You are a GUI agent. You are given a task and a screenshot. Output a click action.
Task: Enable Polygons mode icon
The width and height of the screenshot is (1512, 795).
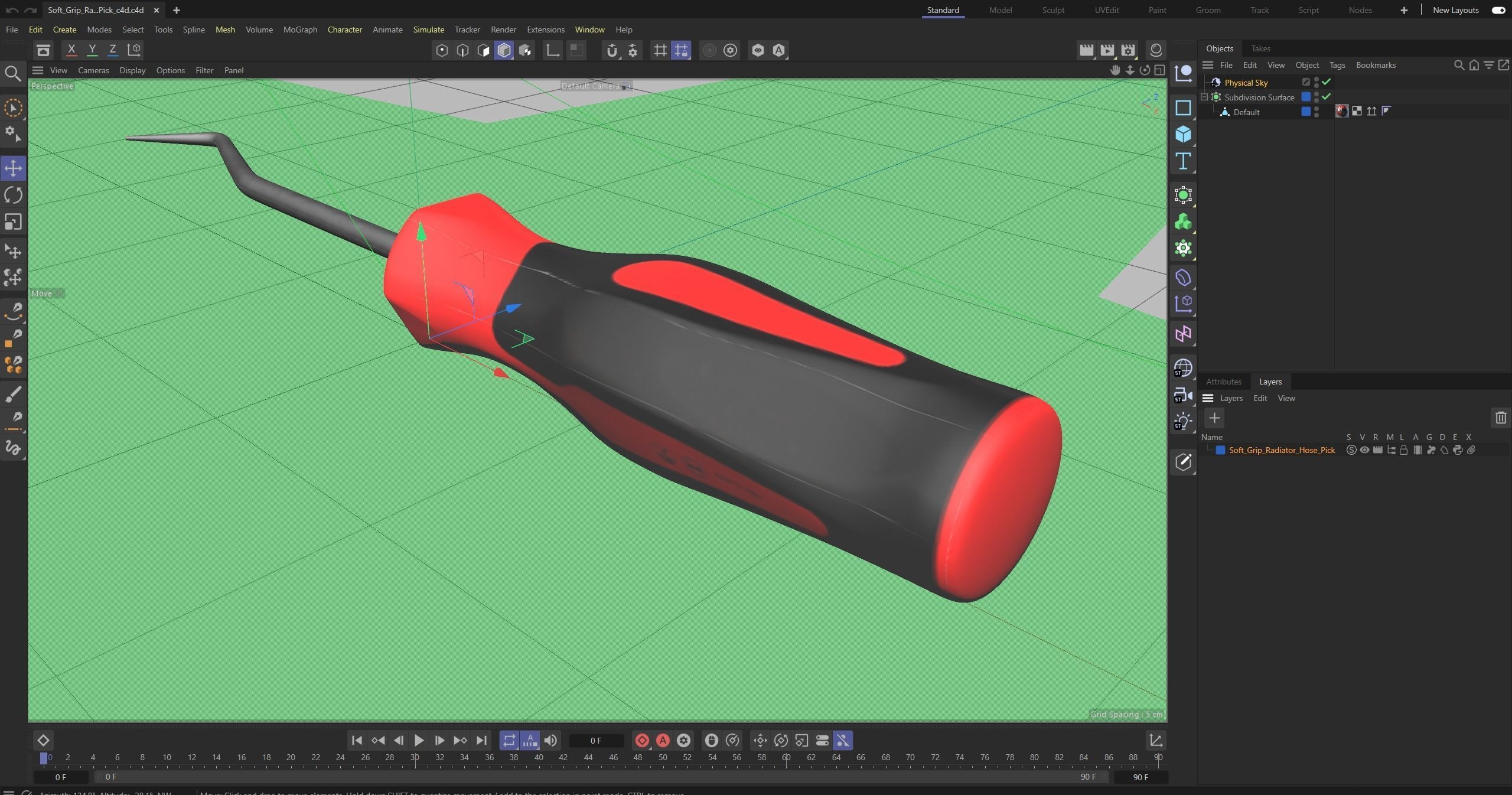[x=483, y=50]
